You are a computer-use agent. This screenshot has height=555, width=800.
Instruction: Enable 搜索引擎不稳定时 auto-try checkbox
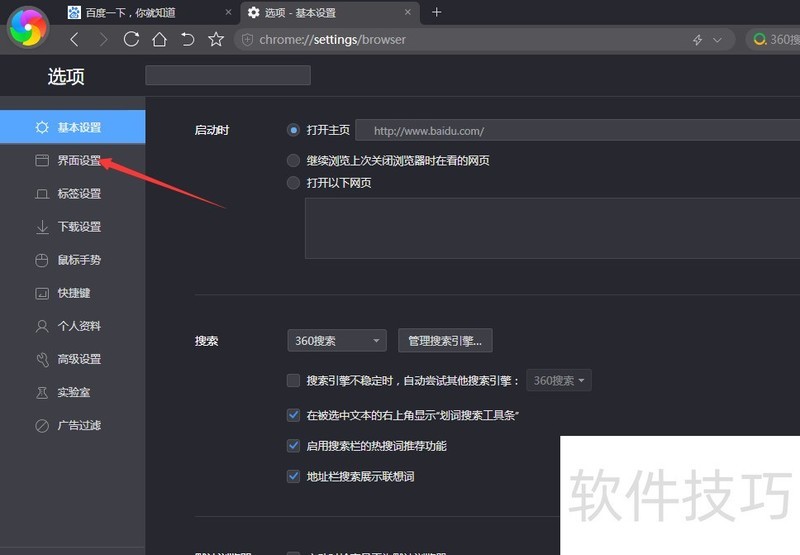293,381
